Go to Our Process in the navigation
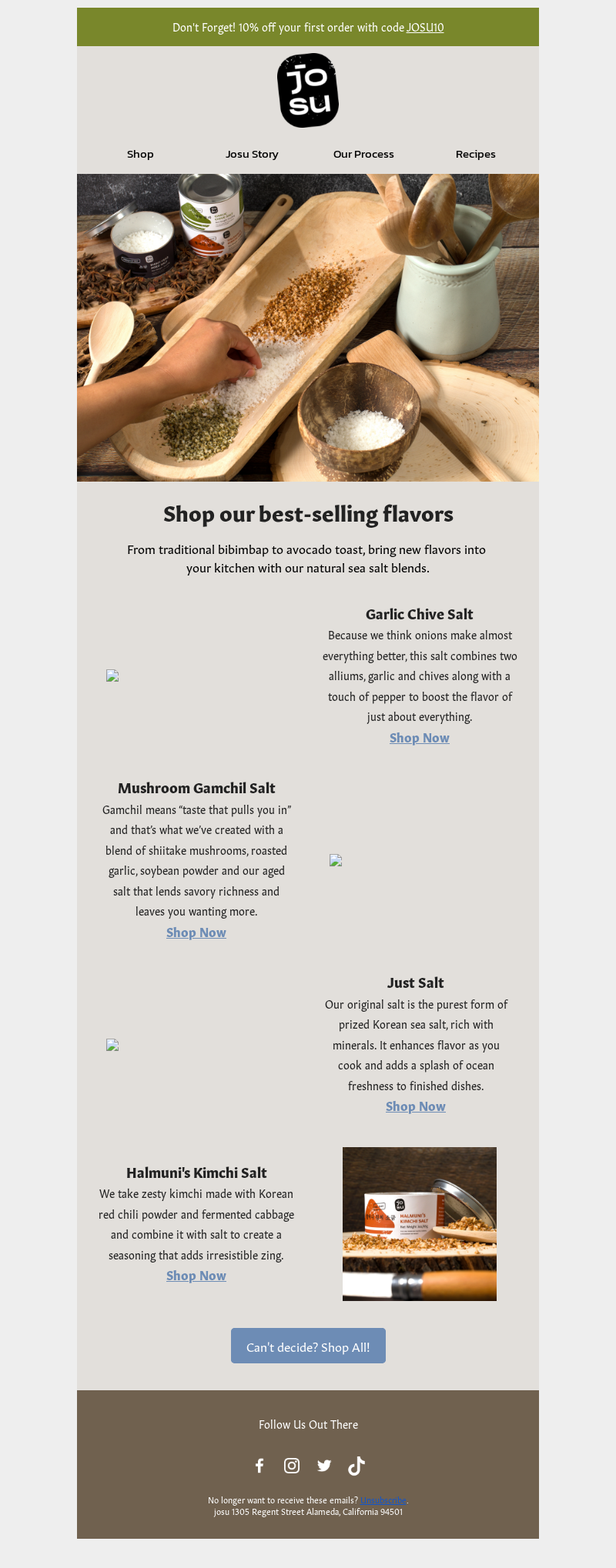This screenshot has width=616, height=1568. [x=363, y=154]
